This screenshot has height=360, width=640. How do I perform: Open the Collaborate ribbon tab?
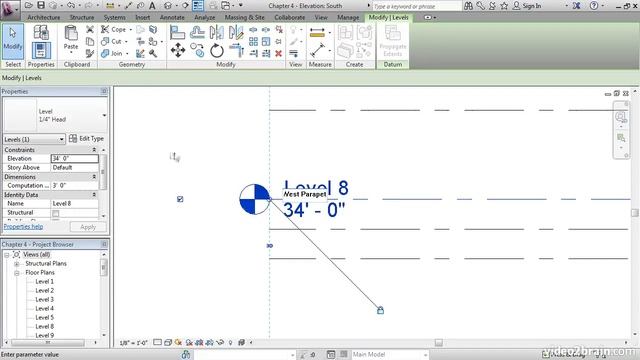[x=289, y=18]
